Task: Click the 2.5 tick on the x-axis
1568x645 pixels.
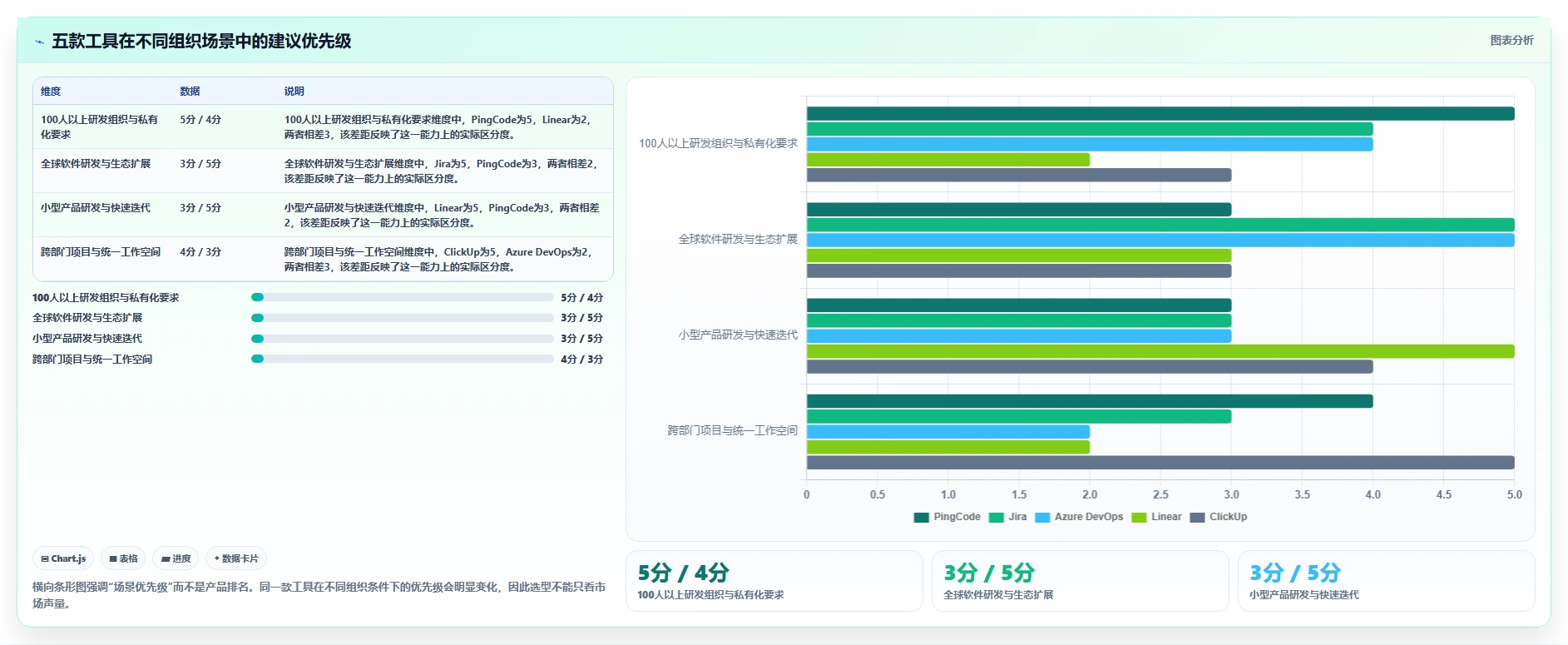Action: tap(1160, 494)
